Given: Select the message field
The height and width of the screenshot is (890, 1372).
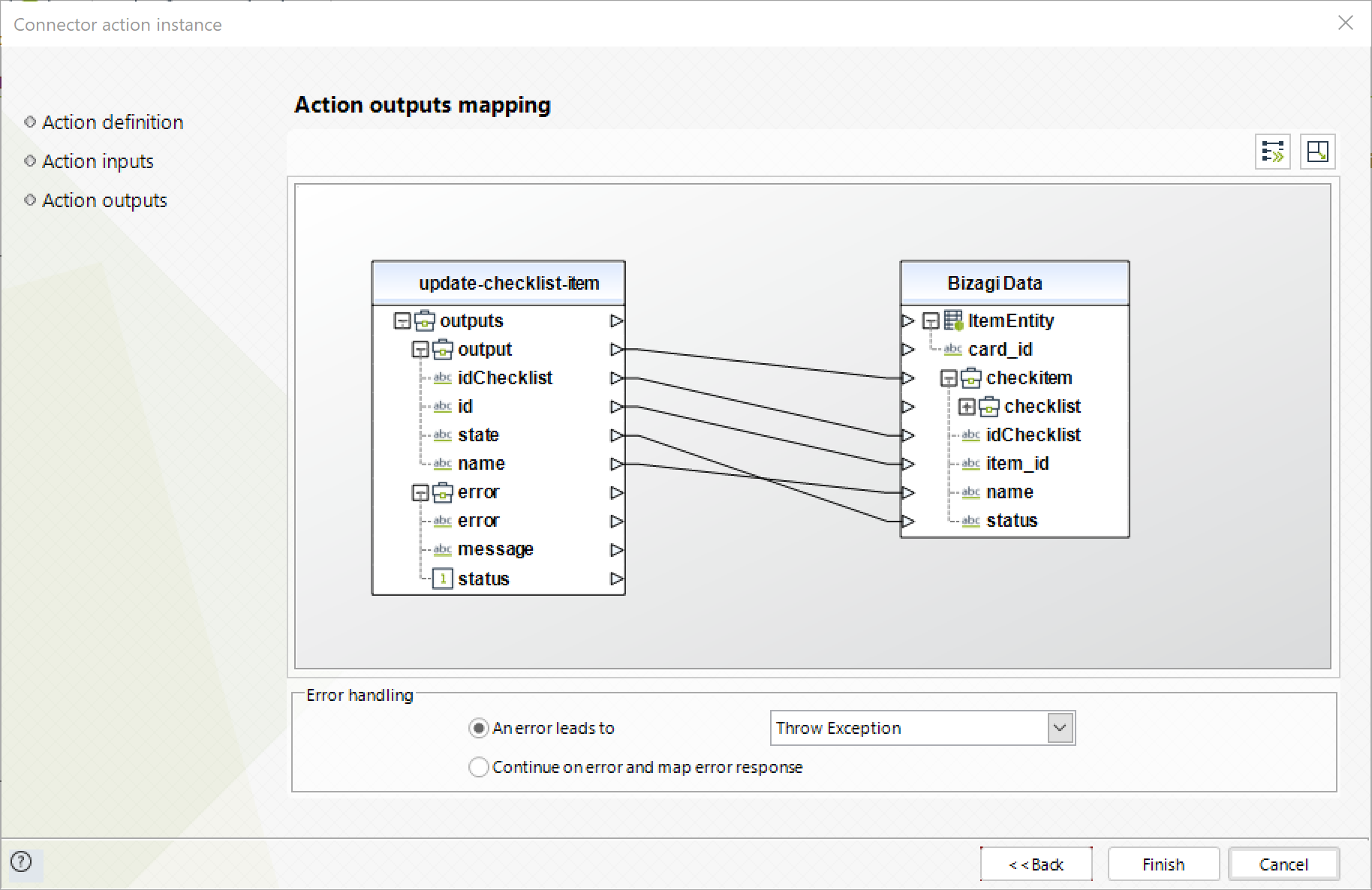Looking at the screenshot, I should tap(495, 549).
